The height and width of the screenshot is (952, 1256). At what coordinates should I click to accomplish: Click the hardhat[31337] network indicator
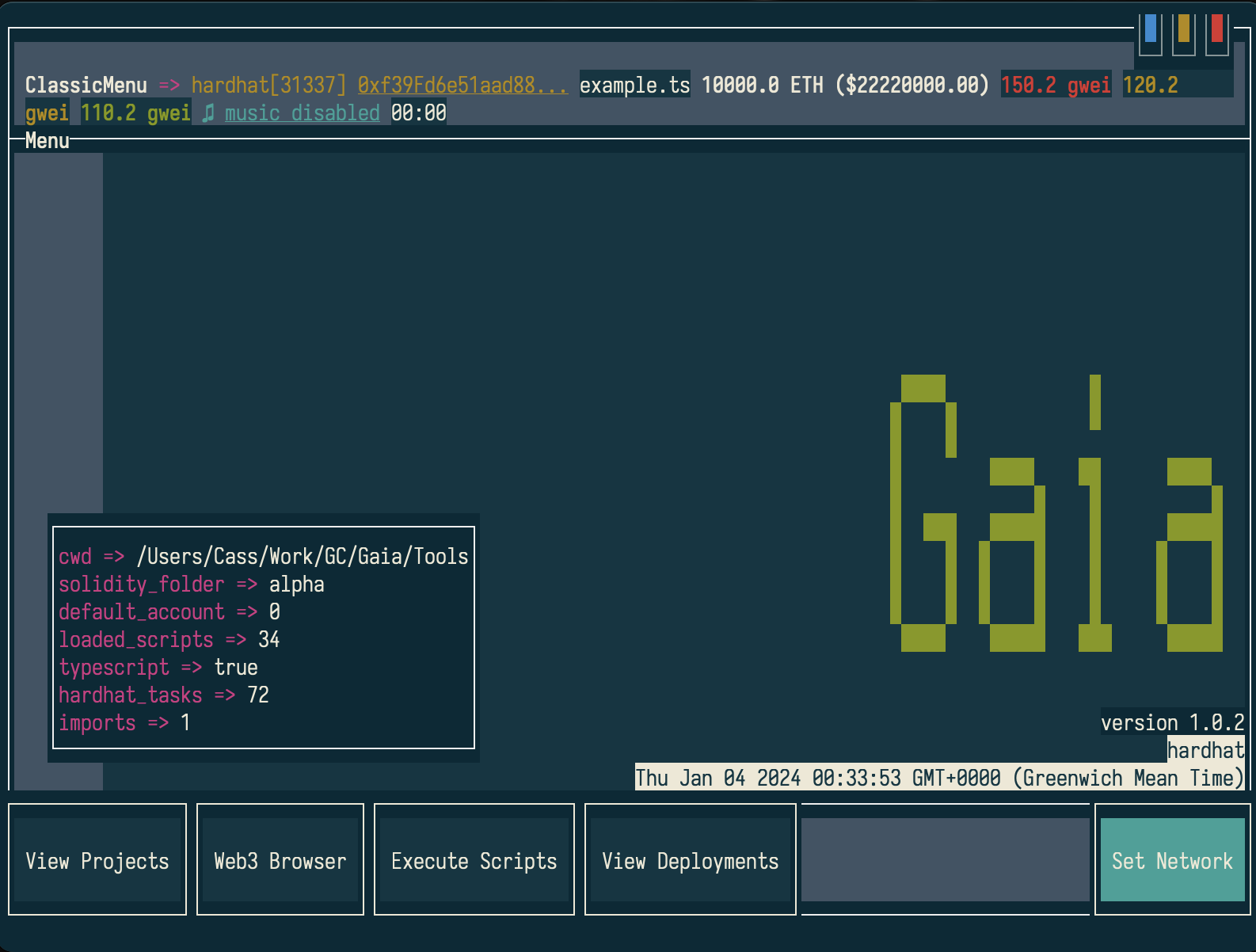pos(268,85)
